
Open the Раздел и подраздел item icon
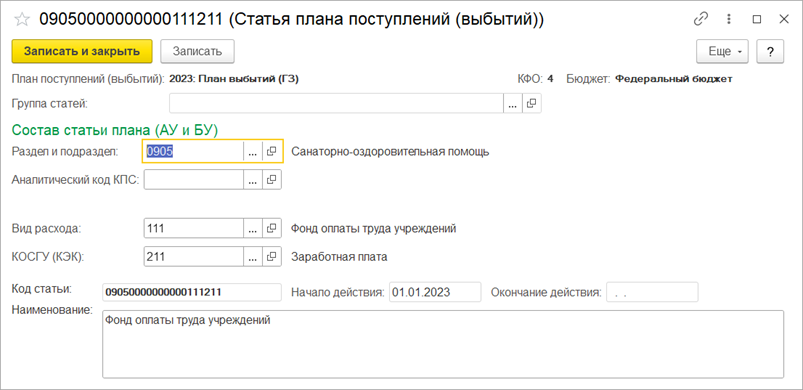271,151
